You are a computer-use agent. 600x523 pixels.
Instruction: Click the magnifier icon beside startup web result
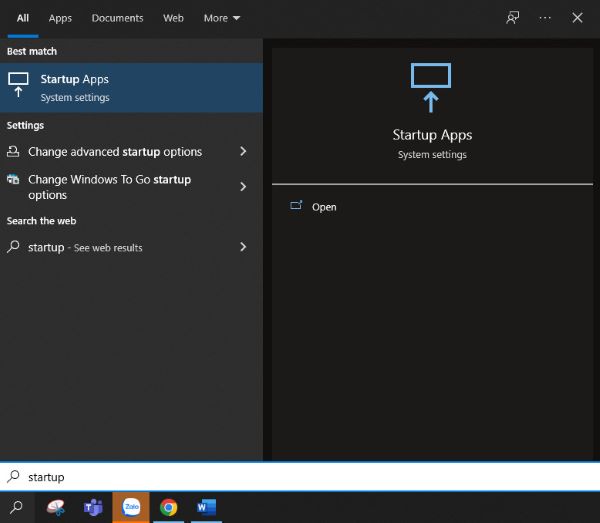coord(13,247)
